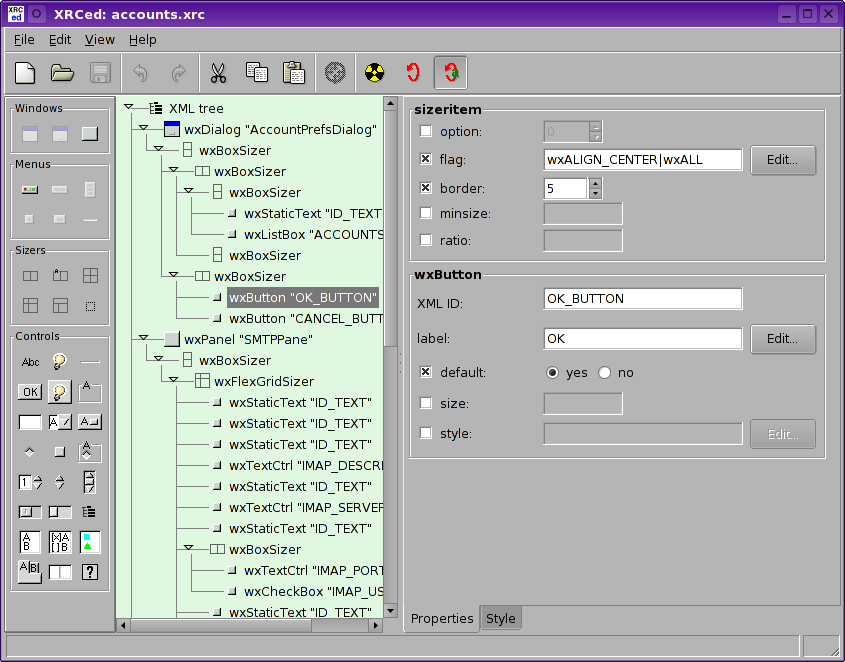Uncheck the border checkbox
This screenshot has width=845, height=662.
(426, 188)
